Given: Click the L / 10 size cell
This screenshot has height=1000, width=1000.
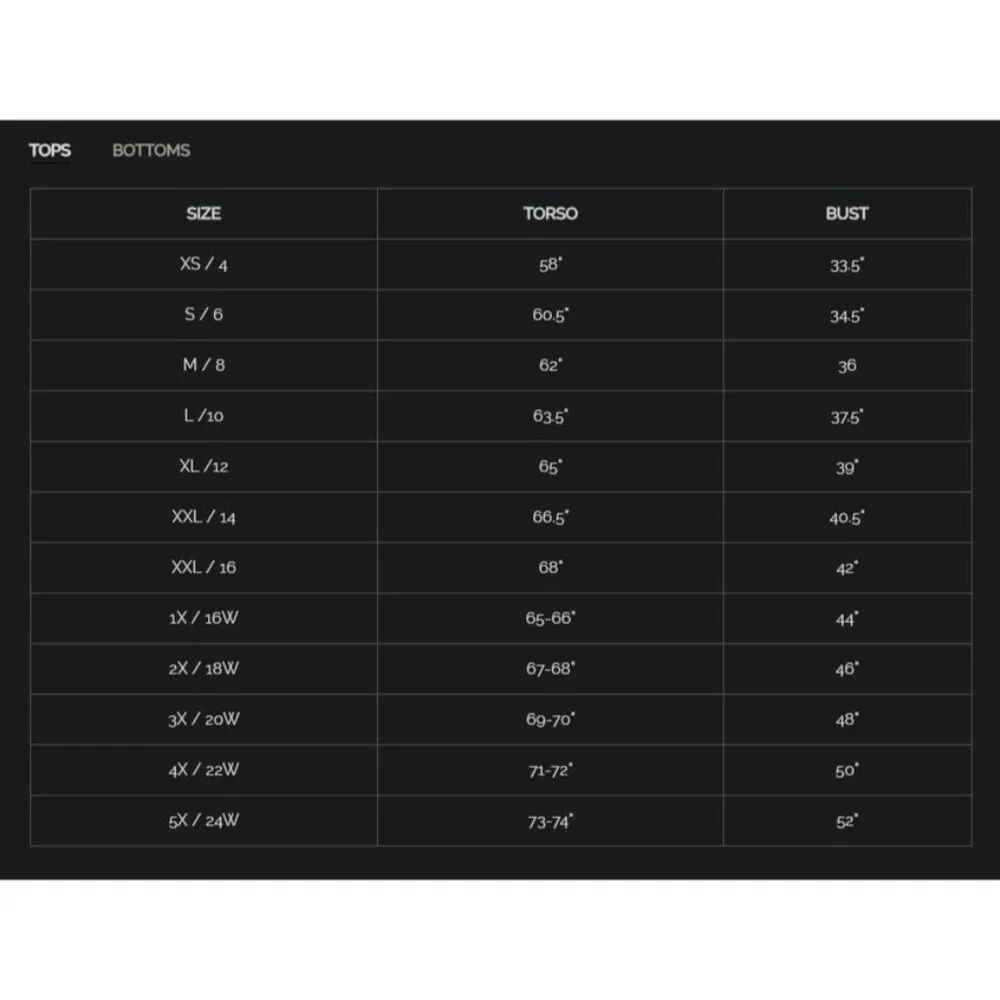Looking at the screenshot, I should coord(203,415).
